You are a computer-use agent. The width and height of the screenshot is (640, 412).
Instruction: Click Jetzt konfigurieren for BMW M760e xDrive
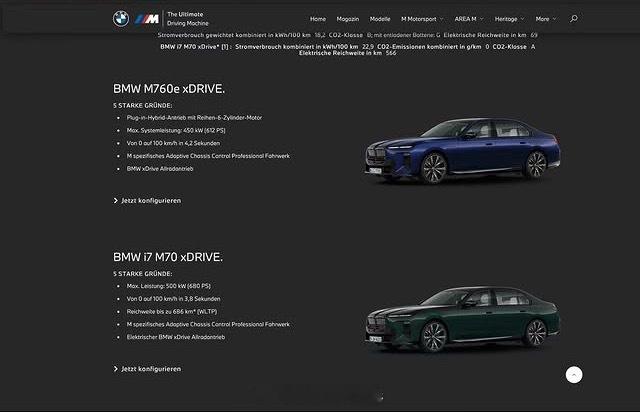point(151,200)
